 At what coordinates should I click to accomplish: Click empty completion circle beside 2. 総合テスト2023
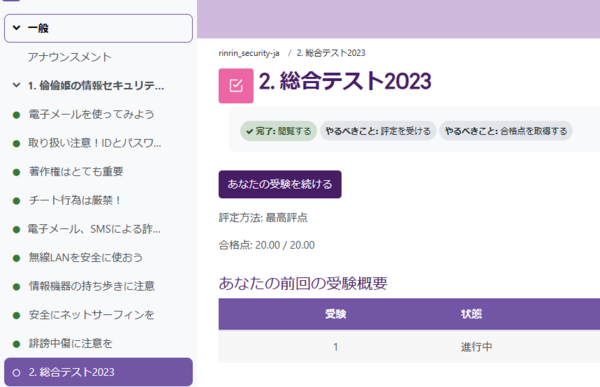pyautogui.click(x=16, y=373)
